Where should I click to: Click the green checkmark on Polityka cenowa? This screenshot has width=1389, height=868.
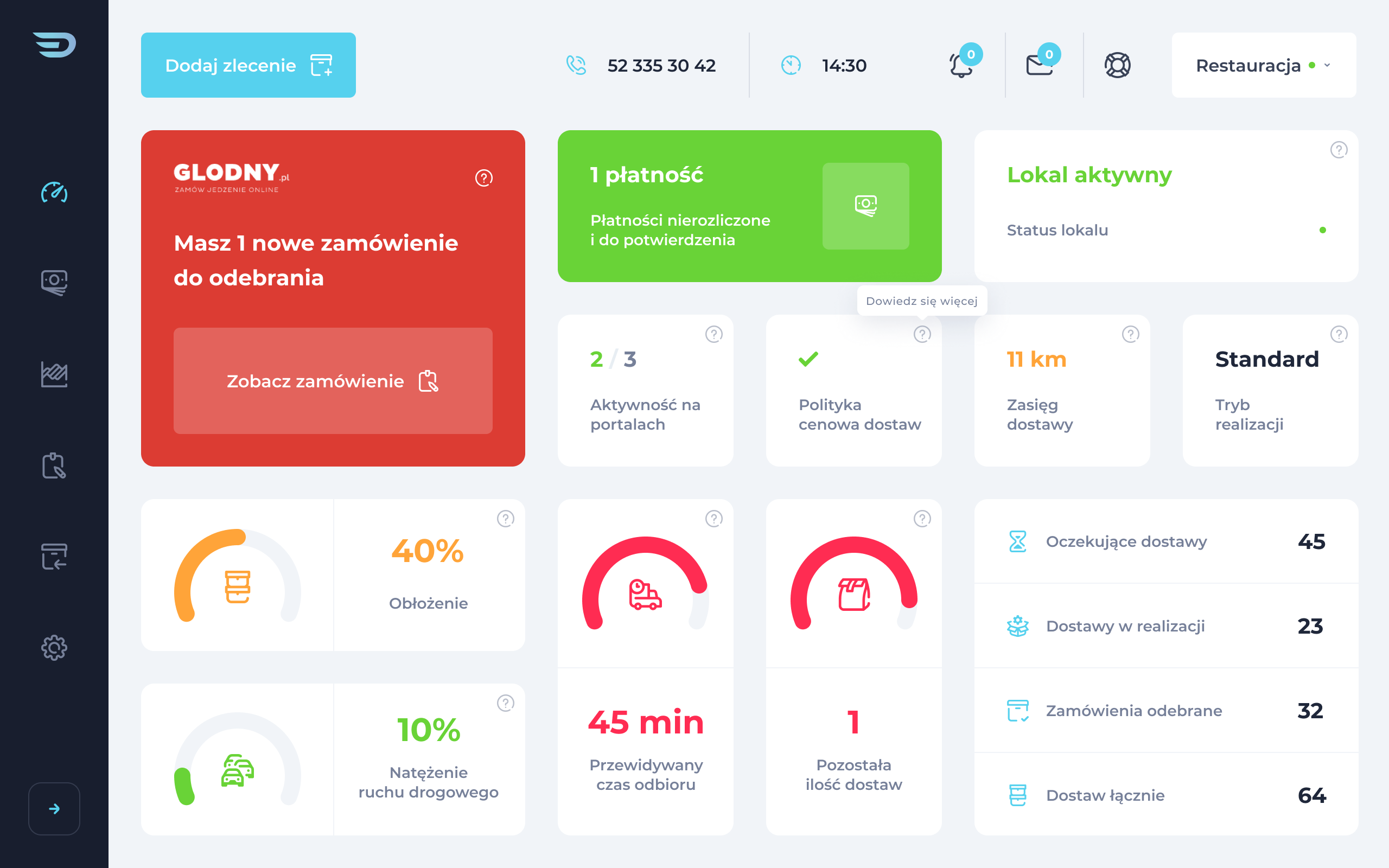point(808,359)
